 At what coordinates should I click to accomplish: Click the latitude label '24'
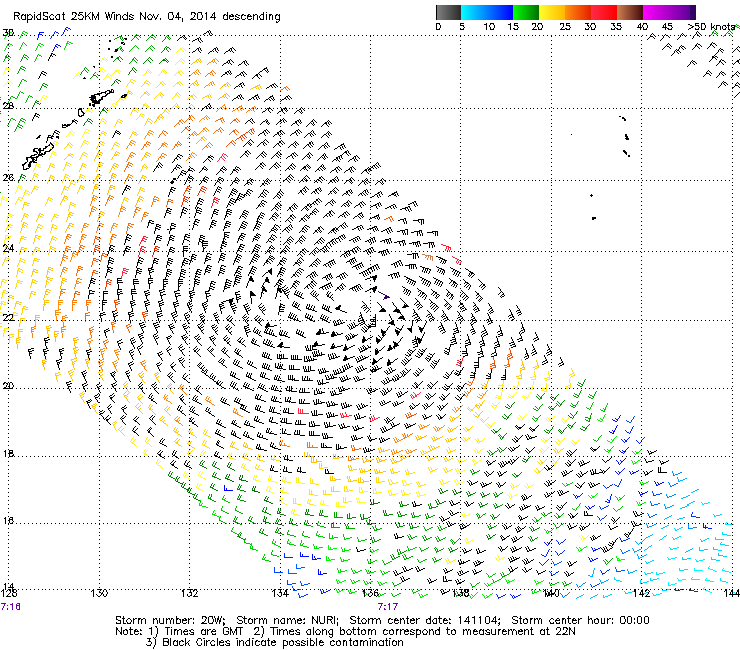(8, 248)
